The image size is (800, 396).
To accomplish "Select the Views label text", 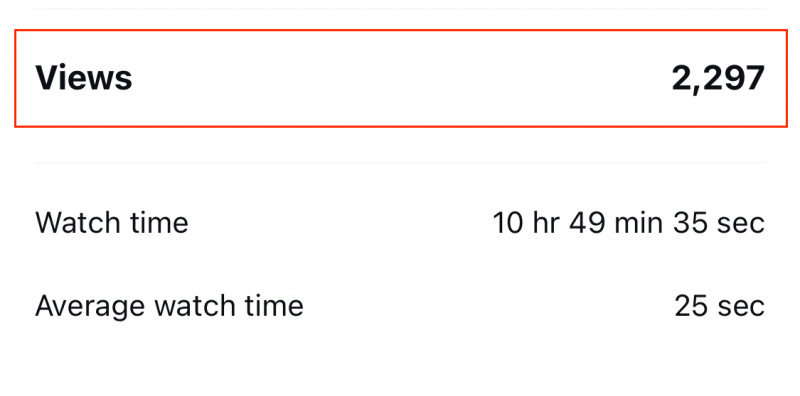I will point(84,78).
